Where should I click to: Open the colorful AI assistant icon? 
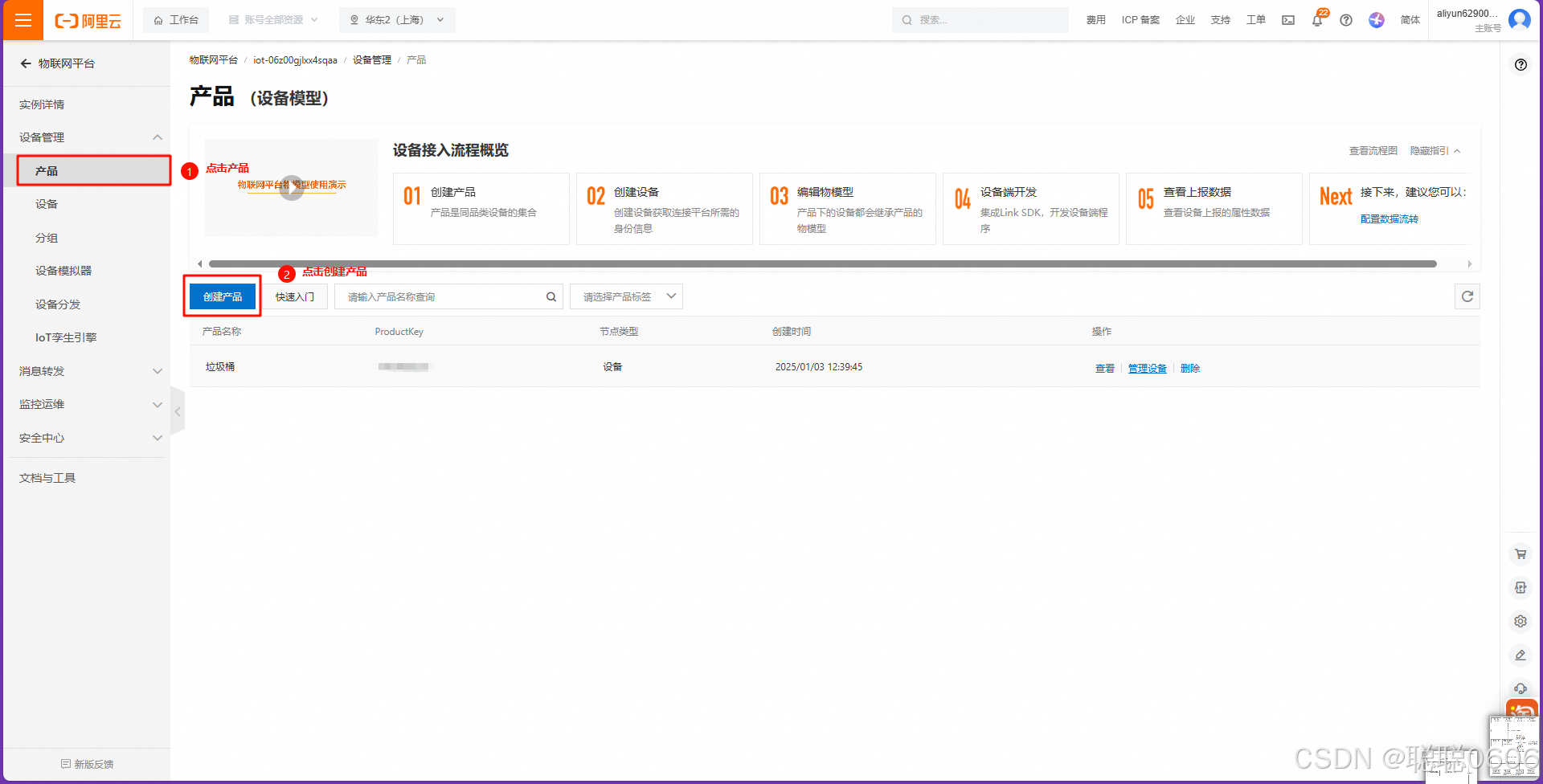[x=1377, y=20]
